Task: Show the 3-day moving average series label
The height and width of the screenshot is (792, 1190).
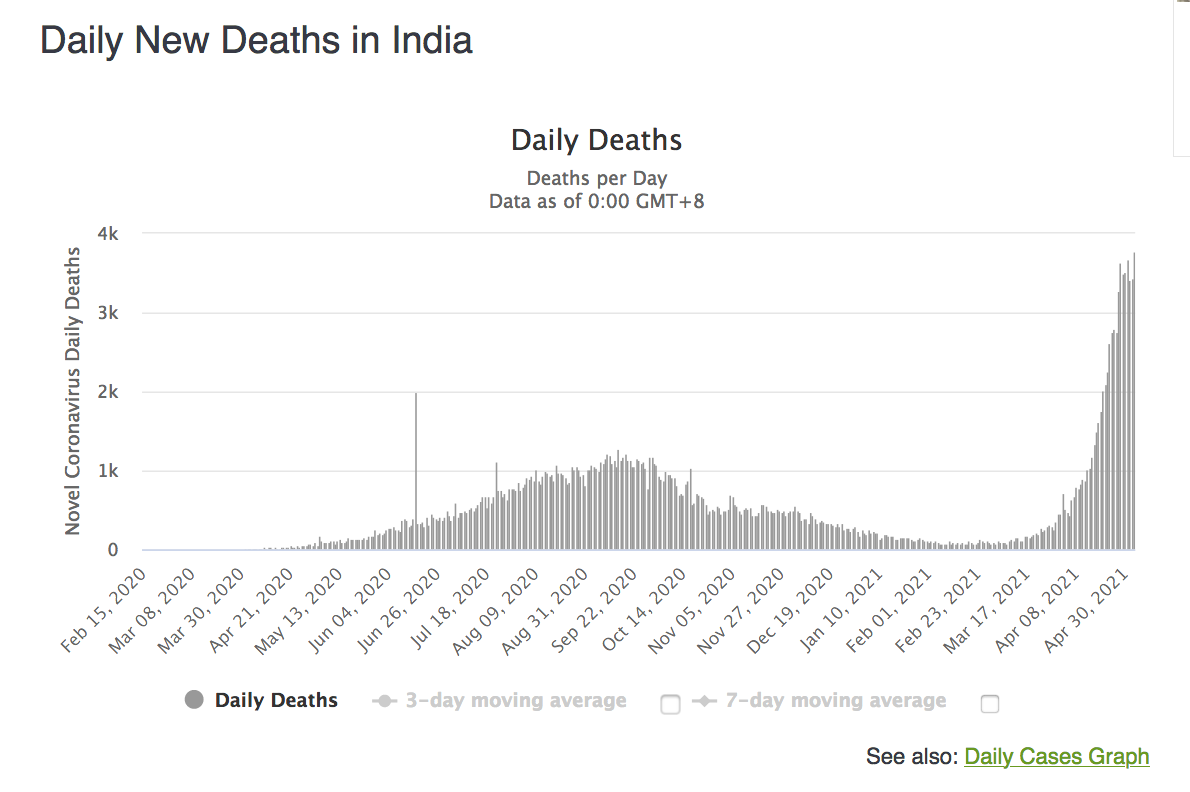Action: click(x=515, y=700)
